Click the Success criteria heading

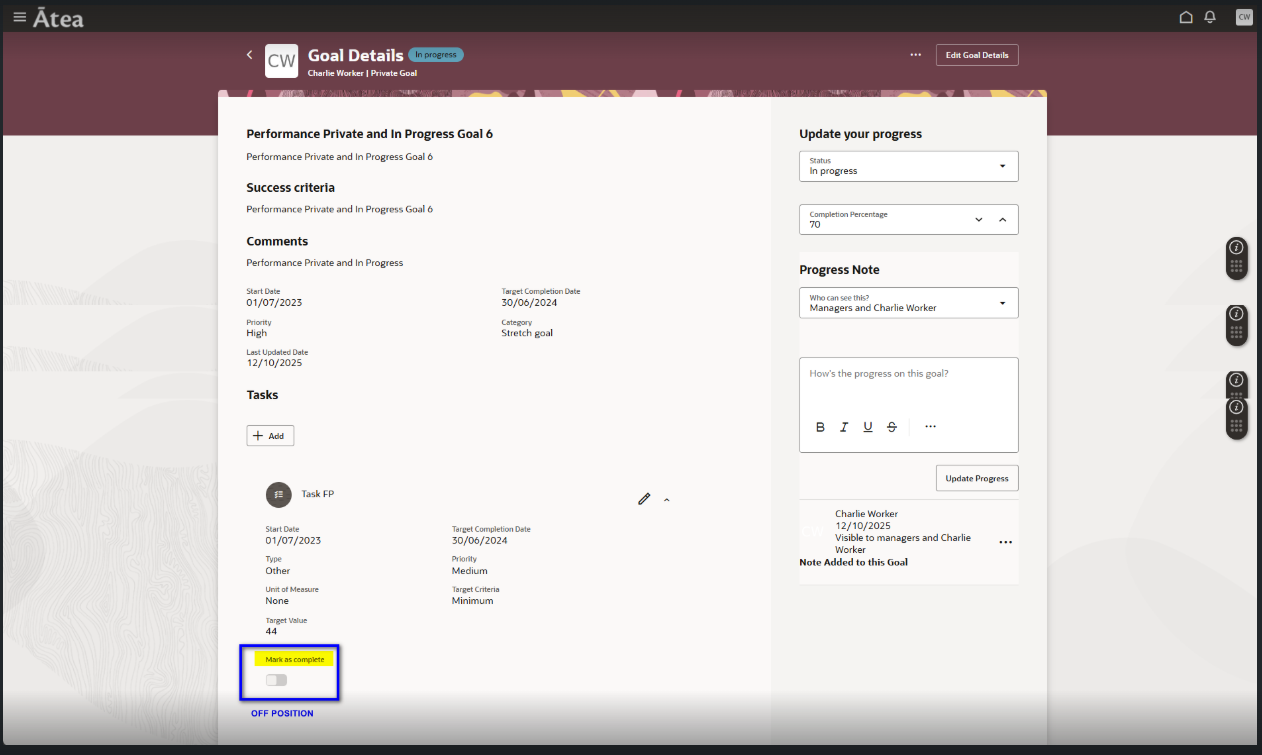coord(291,188)
